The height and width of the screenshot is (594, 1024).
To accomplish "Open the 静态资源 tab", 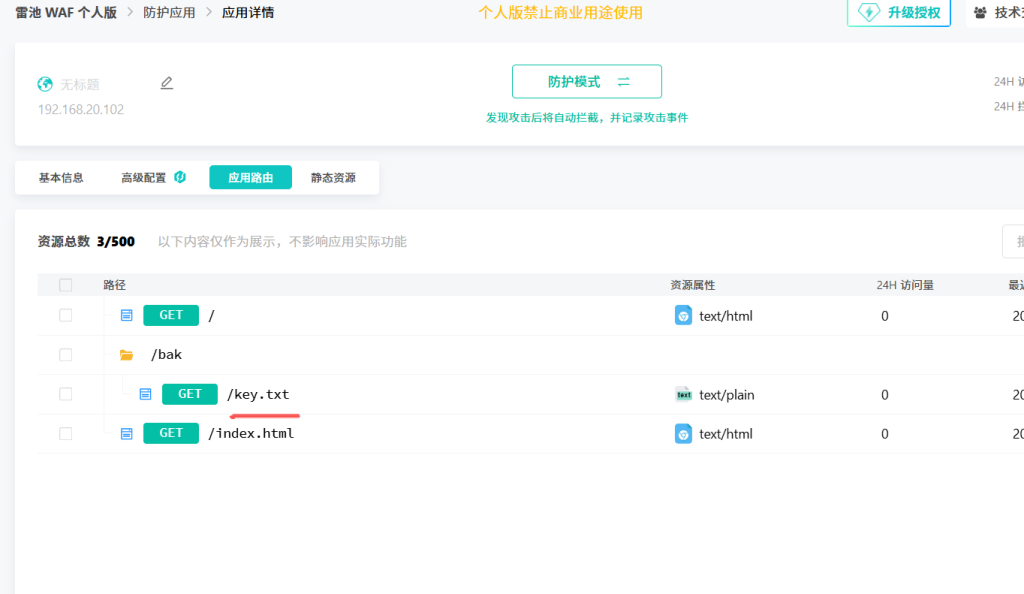I will [333, 178].
